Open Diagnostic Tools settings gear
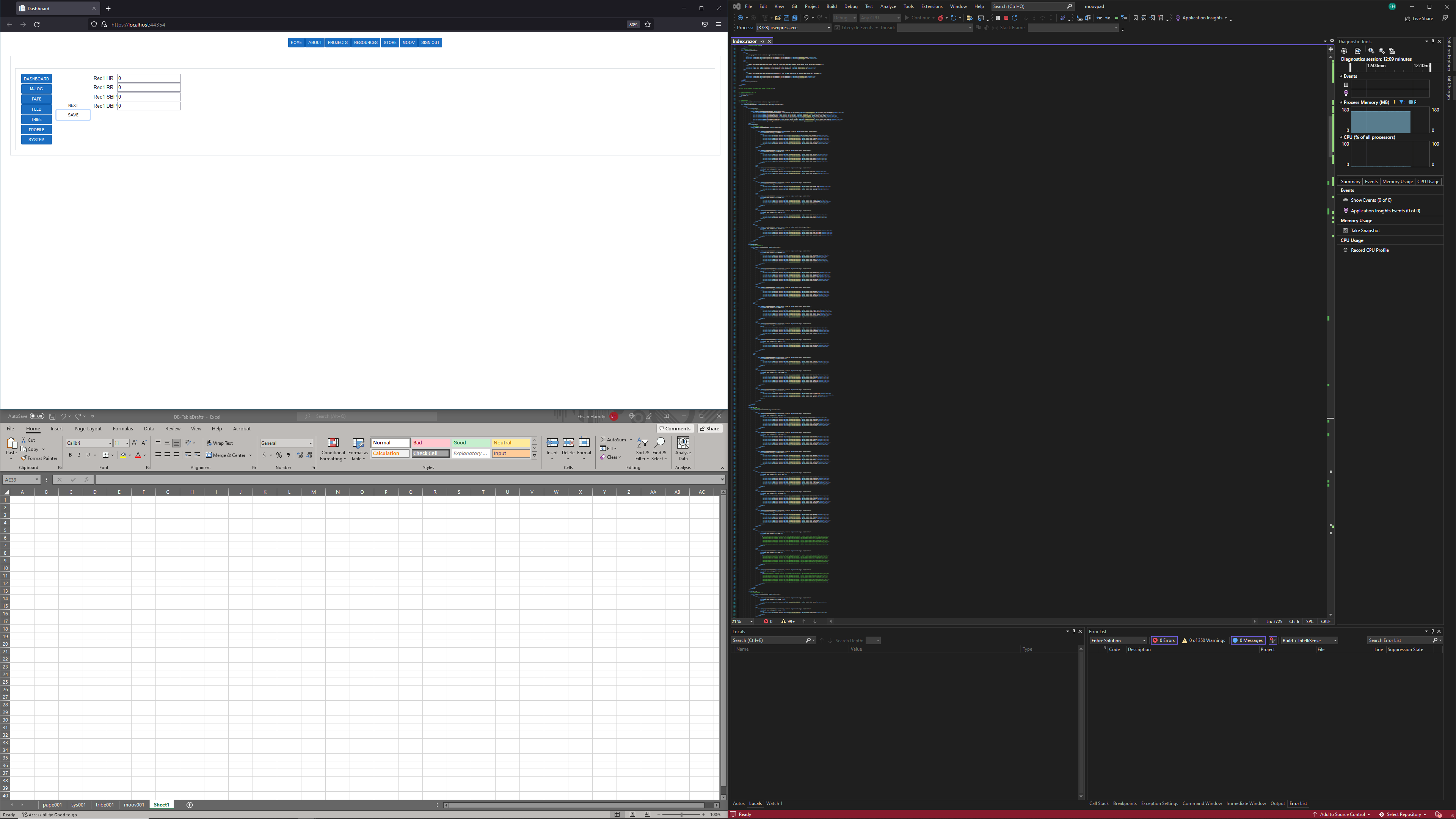The image size is (1456, 819). [x=1344, y=51]
